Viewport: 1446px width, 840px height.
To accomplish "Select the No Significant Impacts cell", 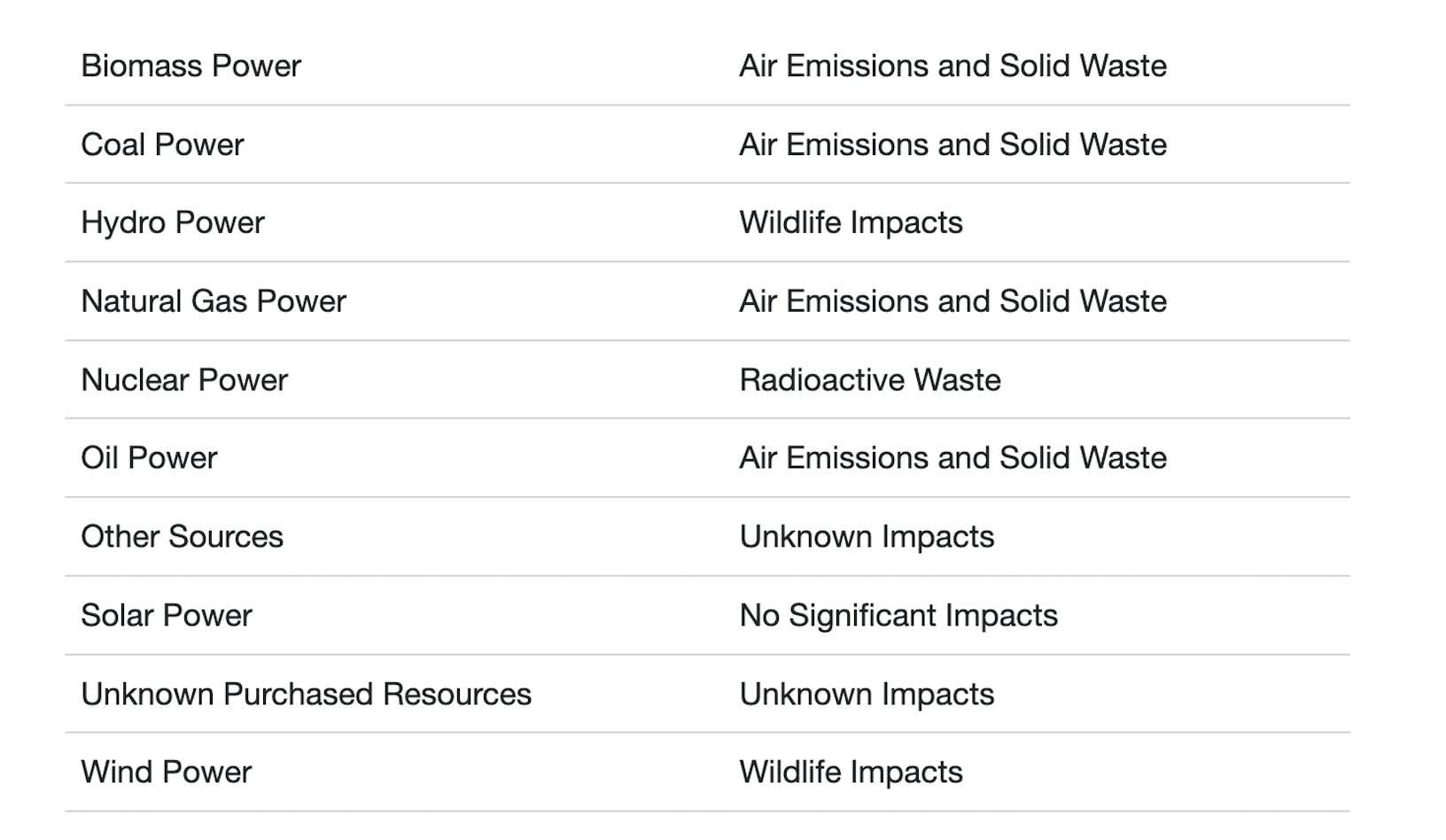I will coord(898,616).
